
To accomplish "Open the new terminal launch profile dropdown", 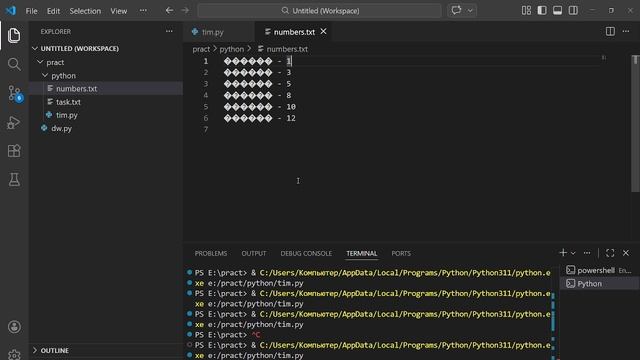I will click(573, 253).
